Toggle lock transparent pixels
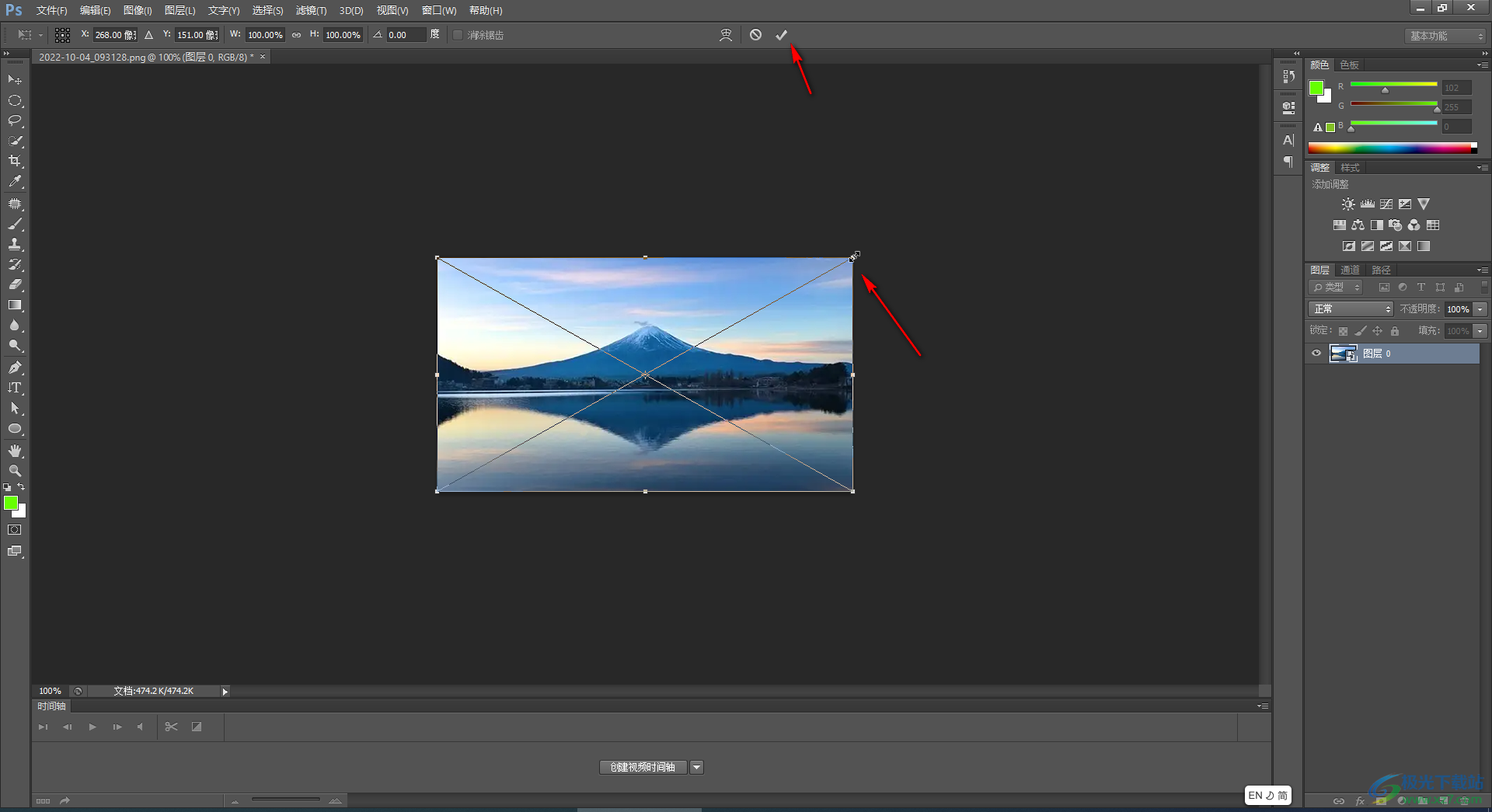Image resolution: width=1492 pixels, height=812 pixels. click(1343, 331)
